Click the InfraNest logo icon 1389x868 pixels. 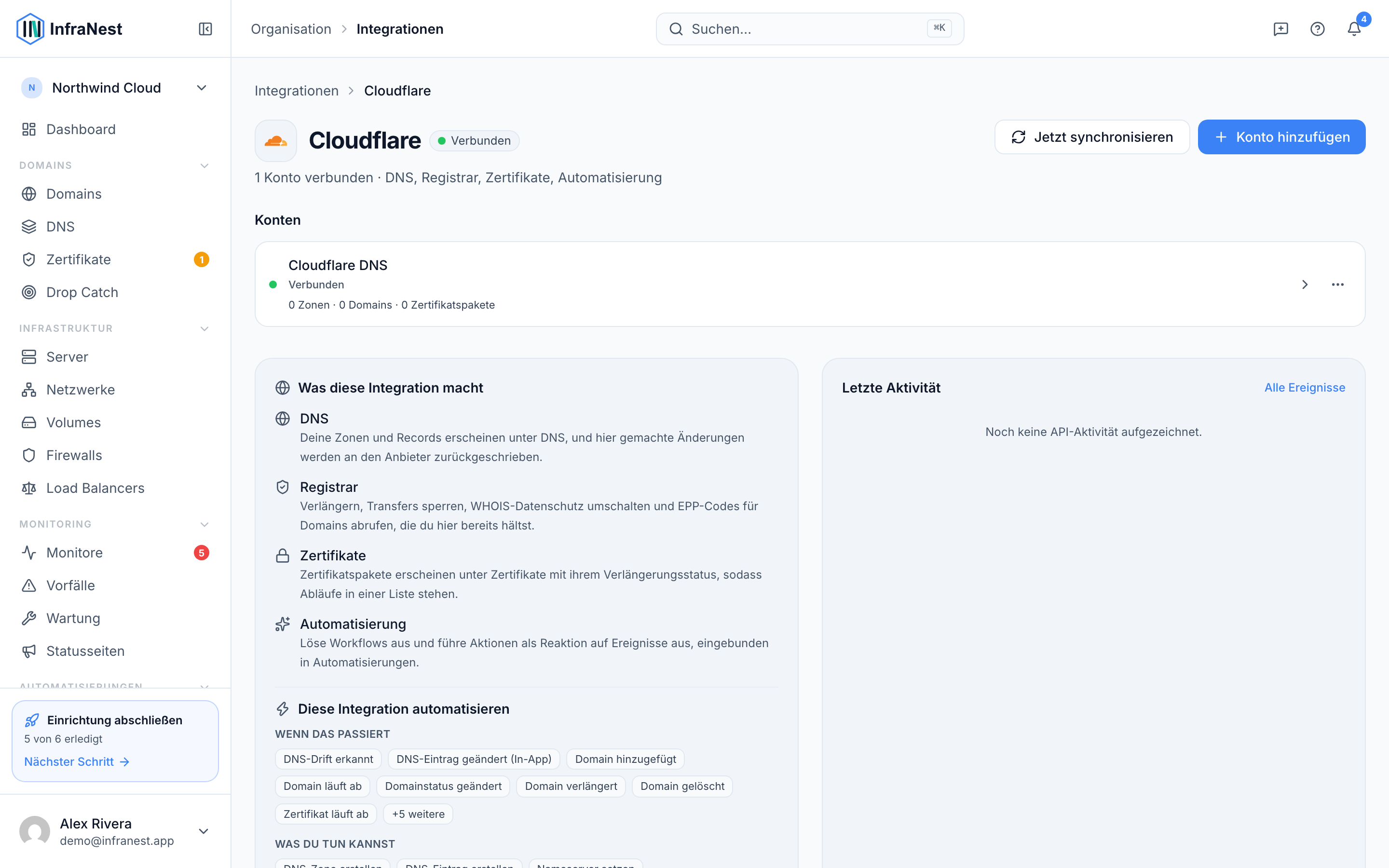(30, 29)
